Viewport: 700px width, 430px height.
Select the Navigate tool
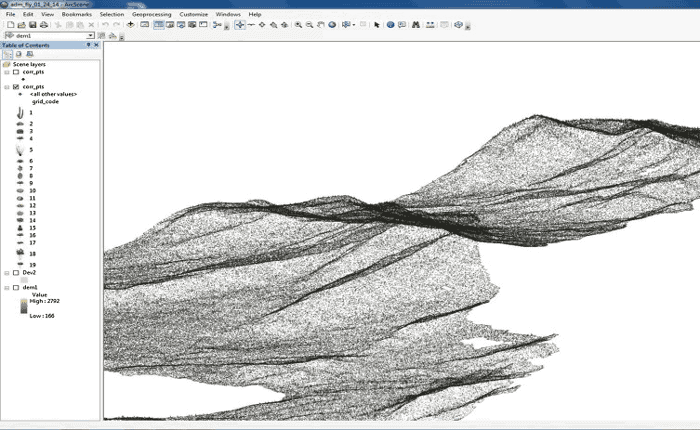coord(240,25)
